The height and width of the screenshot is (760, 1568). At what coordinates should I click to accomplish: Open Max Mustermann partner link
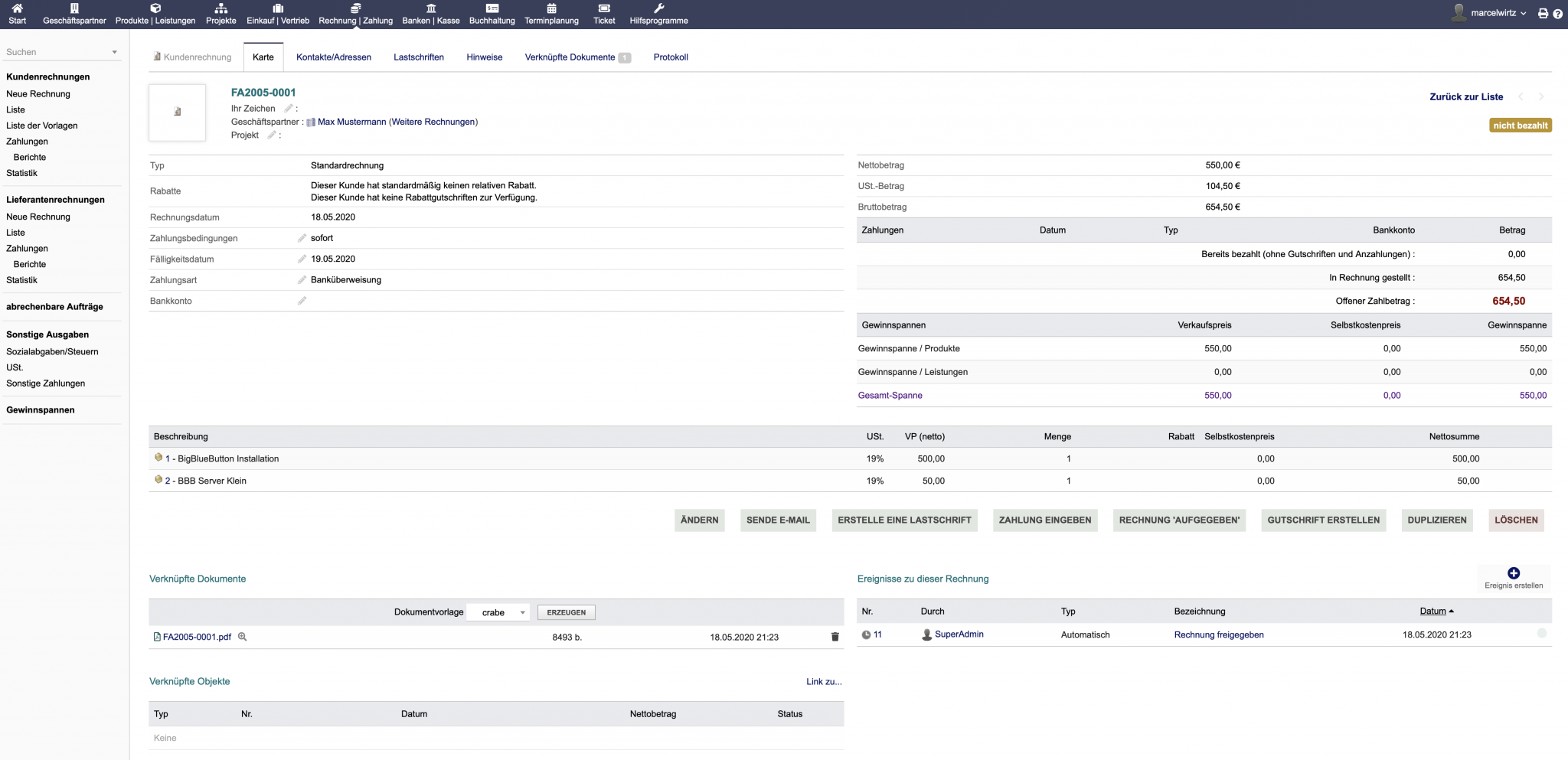tap(351, 122)
